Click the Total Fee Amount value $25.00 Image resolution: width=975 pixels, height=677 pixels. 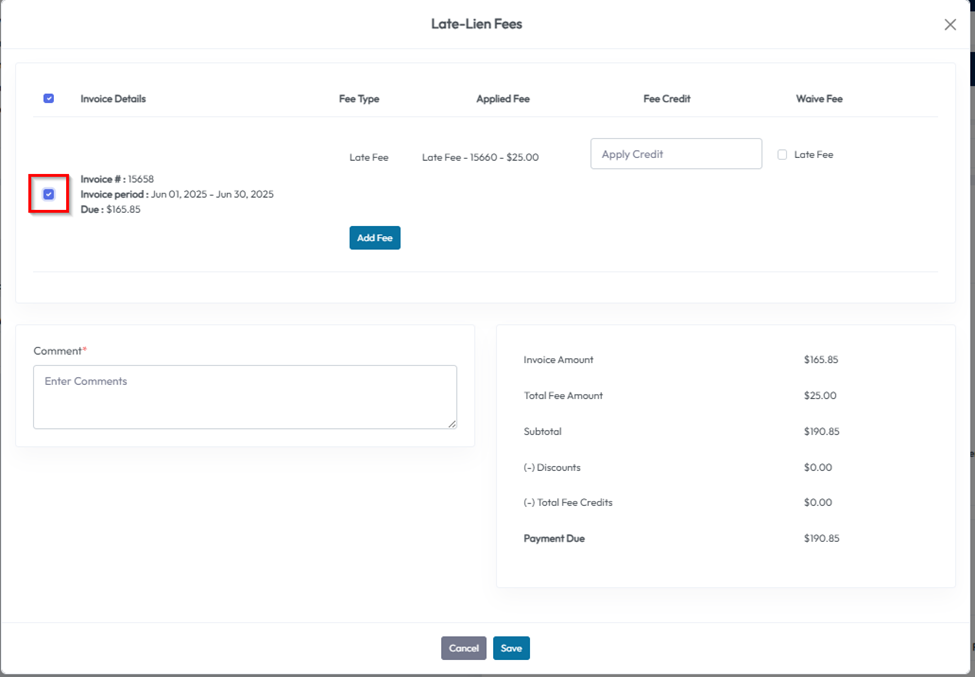(x=818, y=396)
